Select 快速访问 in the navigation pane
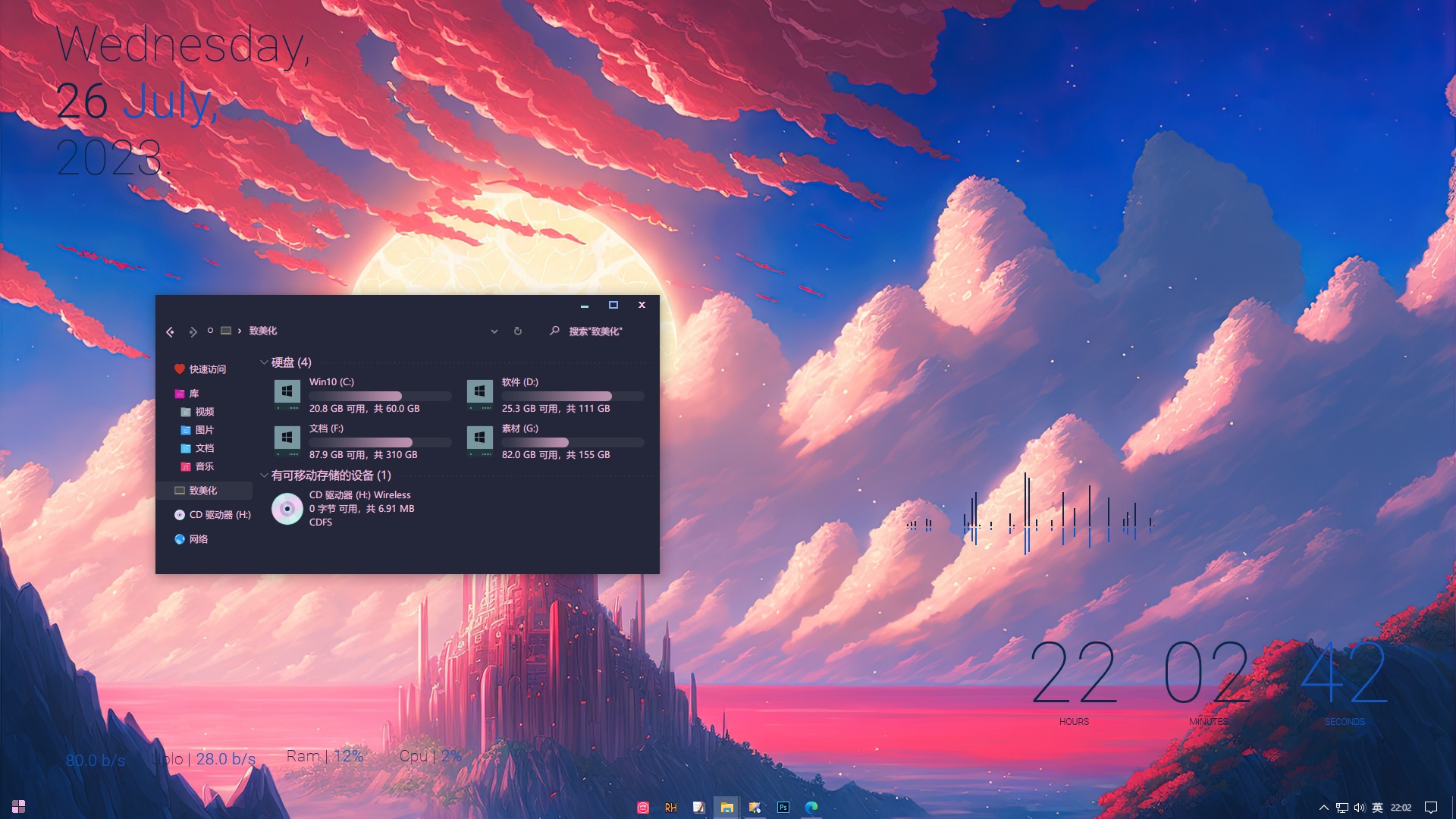This screenshot has height=819, width=1456. pyautogui.click(x=207, y=369)
